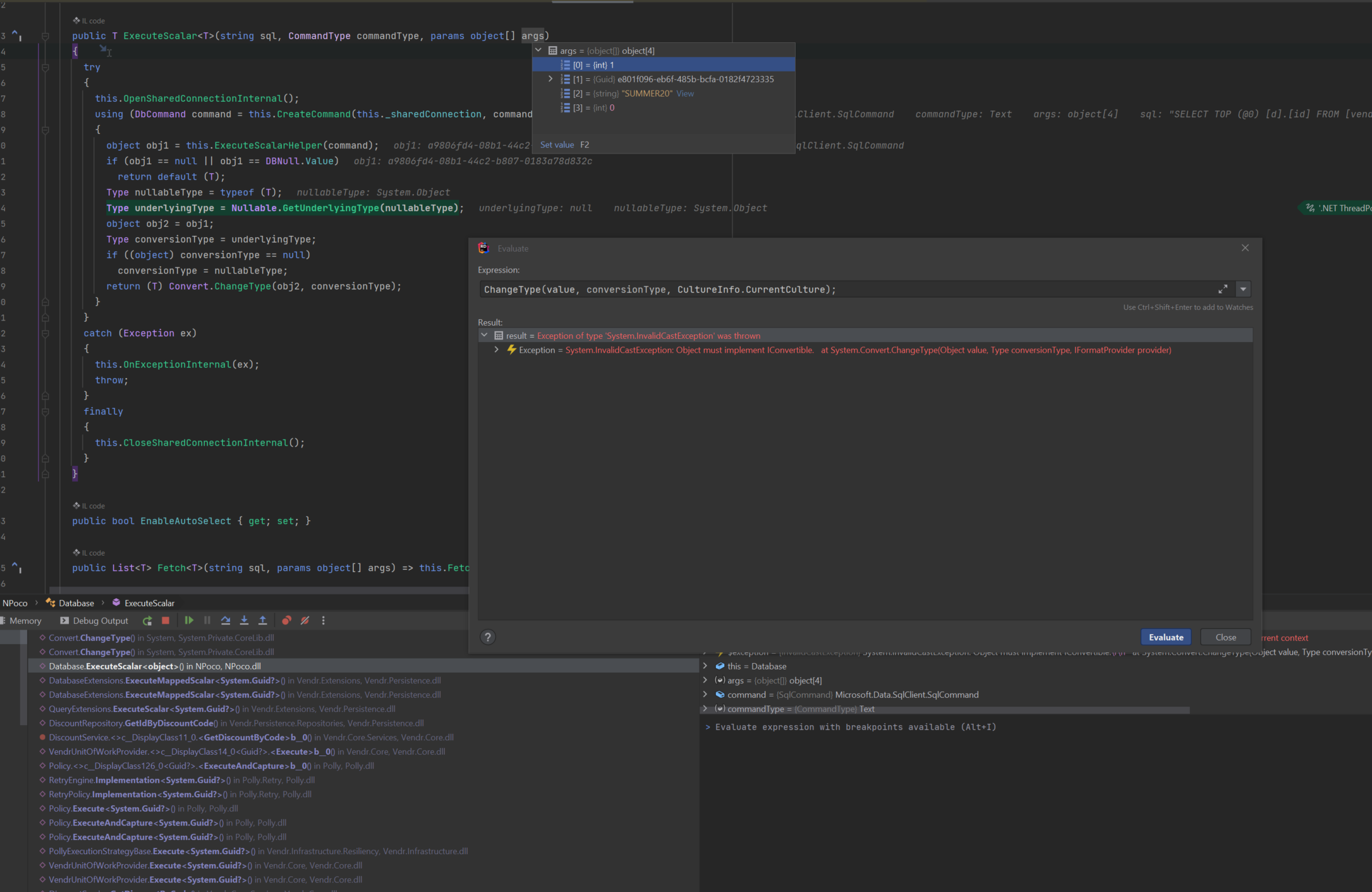Expand the commandType variable
Screen dimensions: 1372x892
pos(705,709)
